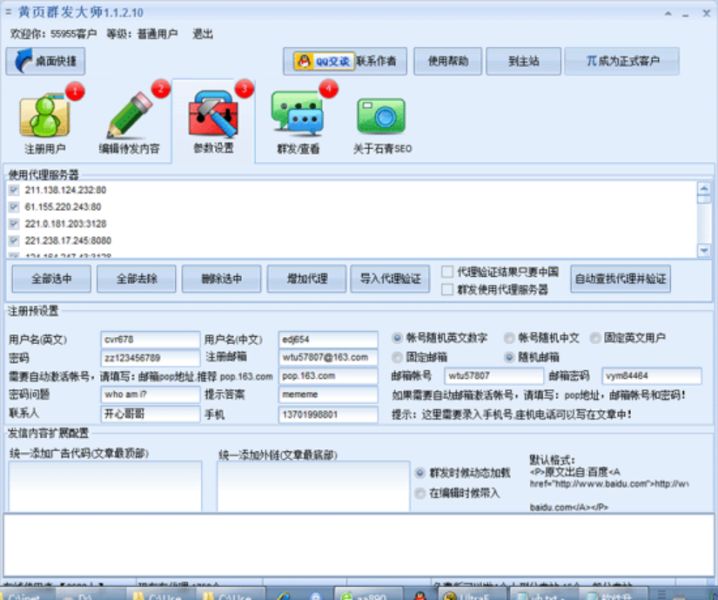This screenshot has height=600, width=718.
Task: Uncheck proxy 211.138.124.232:80 checkbox
Action: pos(14,190)
